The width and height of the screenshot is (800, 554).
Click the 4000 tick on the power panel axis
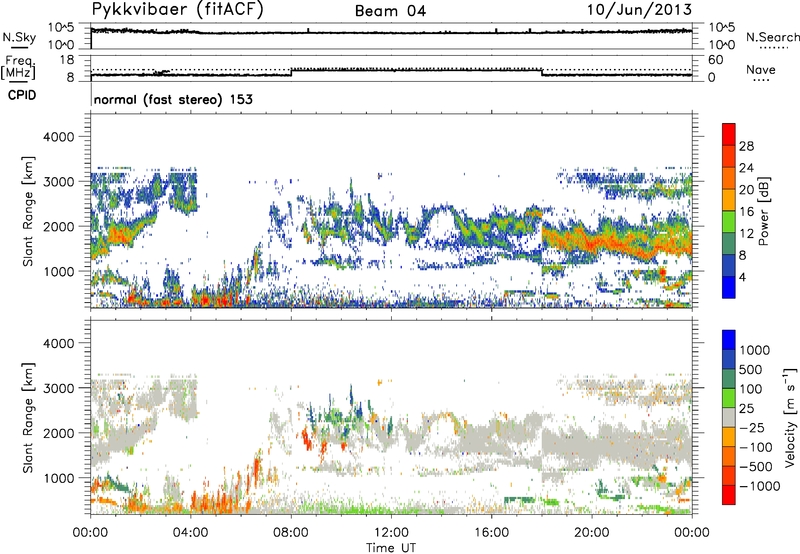(x=58, y=137)
